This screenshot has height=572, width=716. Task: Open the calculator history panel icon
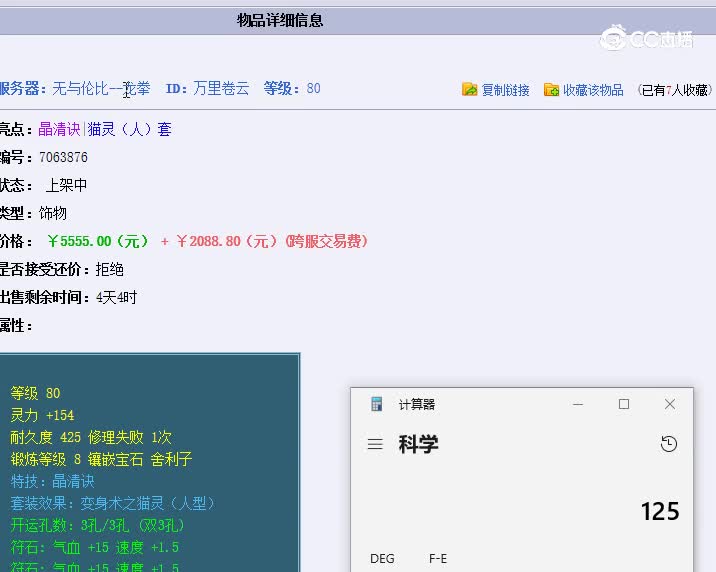(x=669, y=444)
